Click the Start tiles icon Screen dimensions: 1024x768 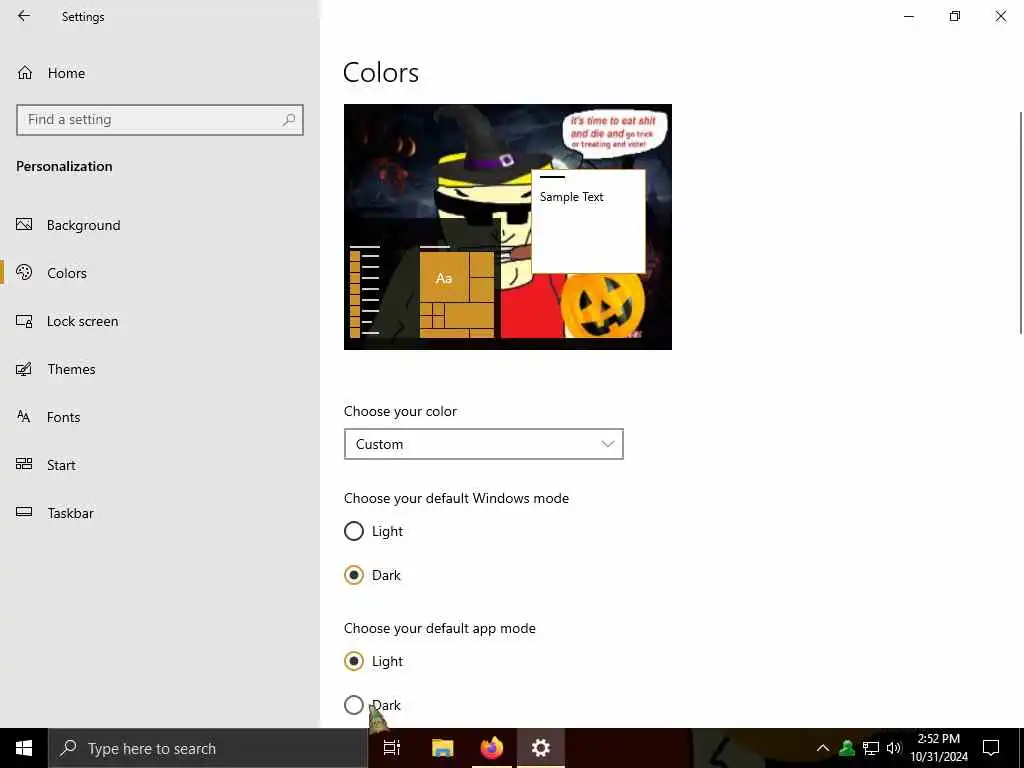[x=24, y=464]
